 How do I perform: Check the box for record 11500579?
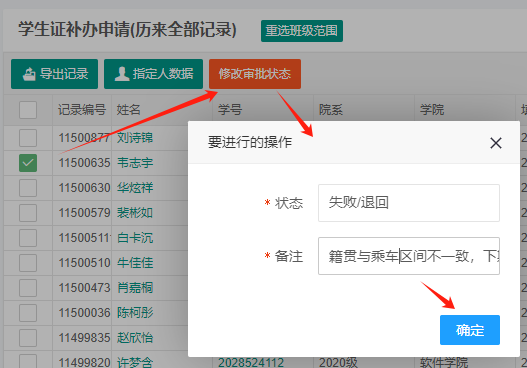tap(28, 213)
